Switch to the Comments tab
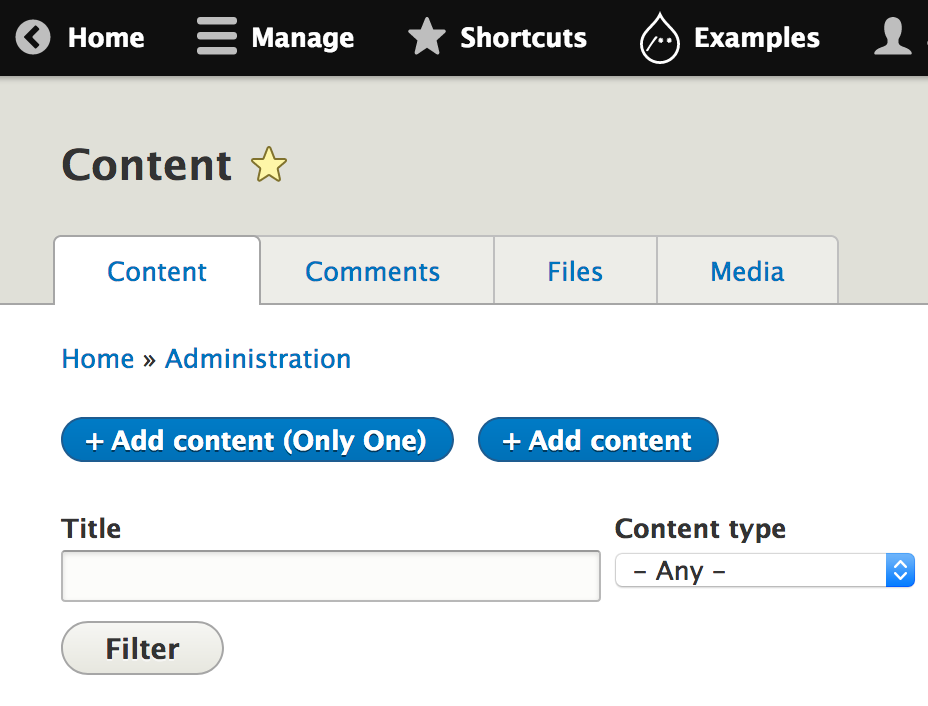 (372, 272)
